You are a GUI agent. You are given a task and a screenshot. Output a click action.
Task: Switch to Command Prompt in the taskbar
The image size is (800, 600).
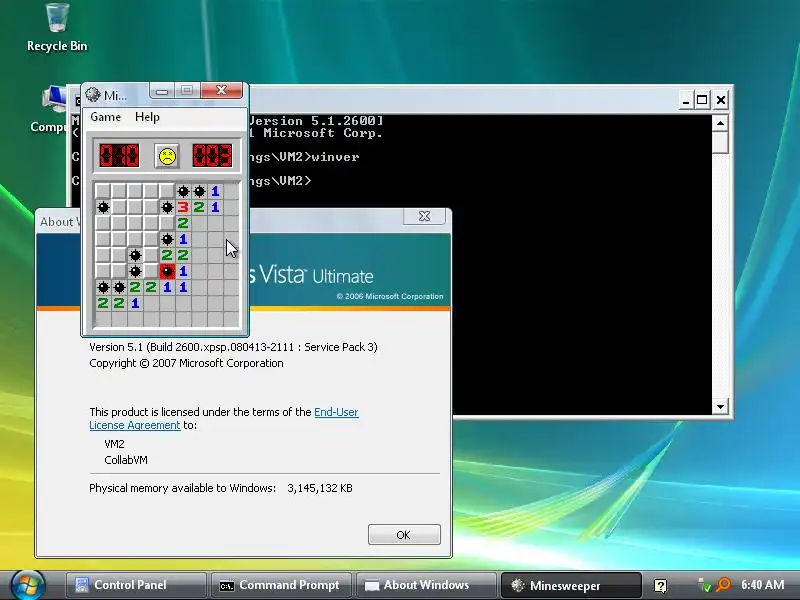point(281,585)
